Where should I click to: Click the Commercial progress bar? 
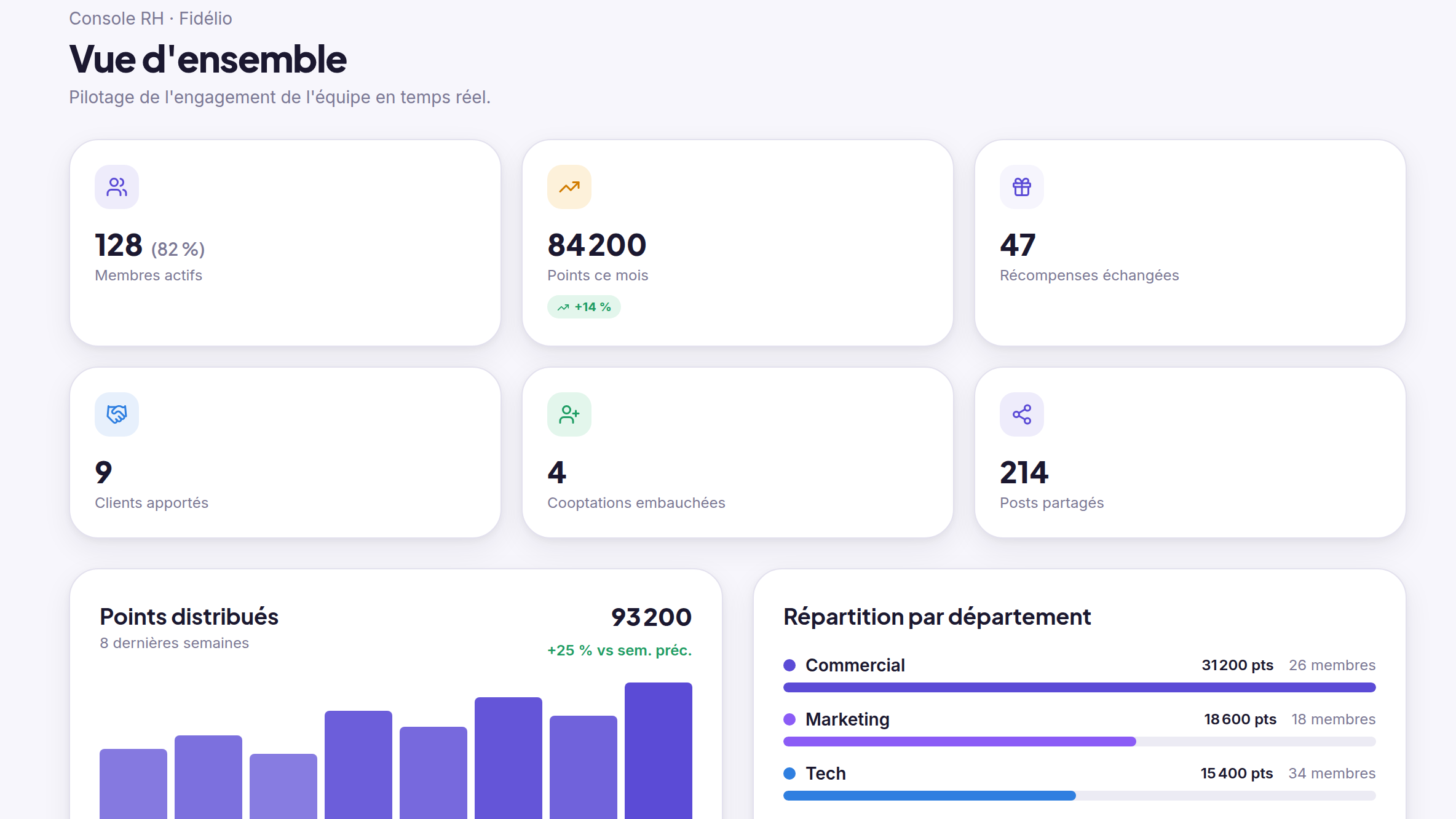coord(1080,687)
